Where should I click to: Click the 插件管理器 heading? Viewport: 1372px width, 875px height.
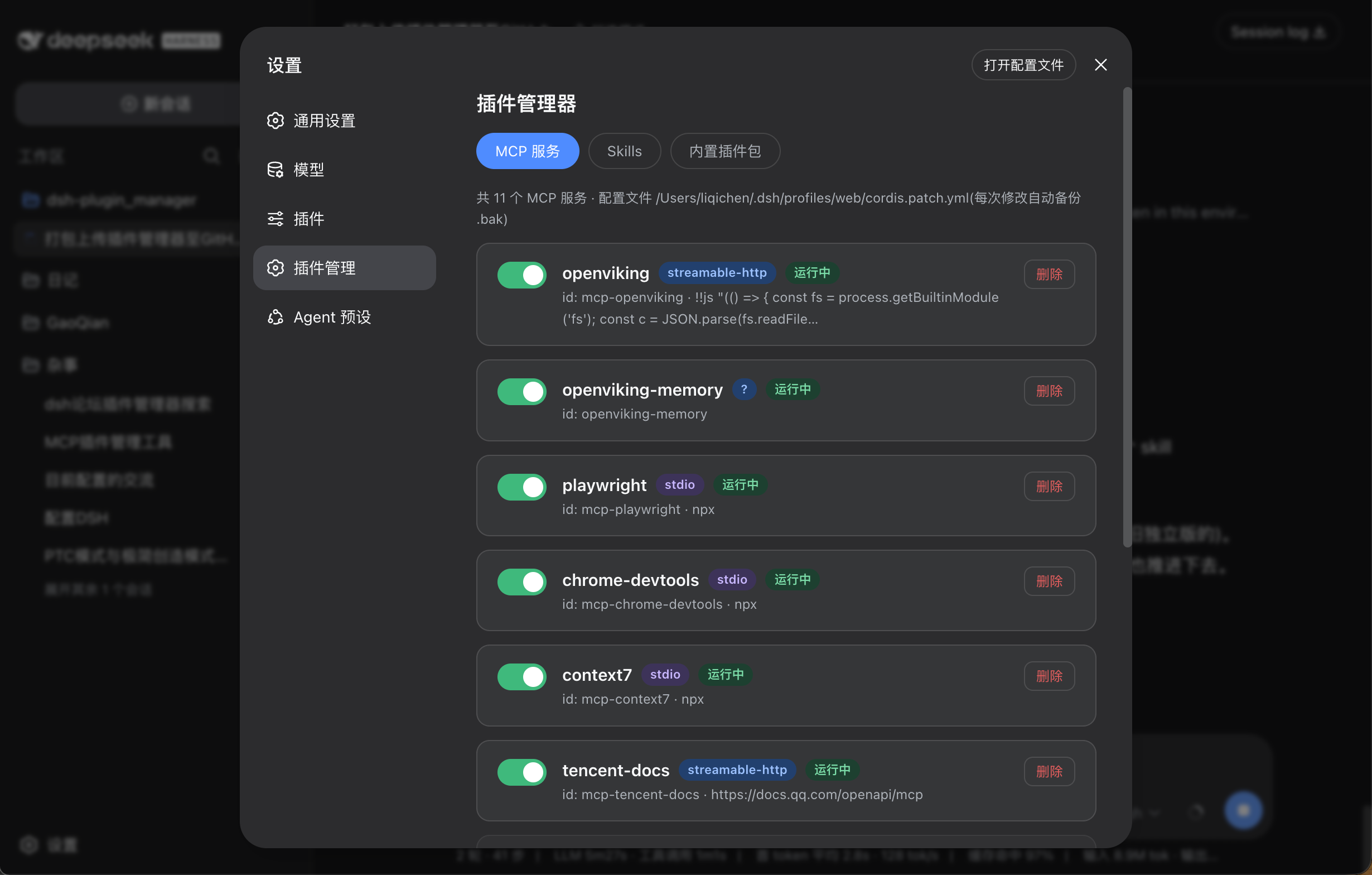pos(526,104)
